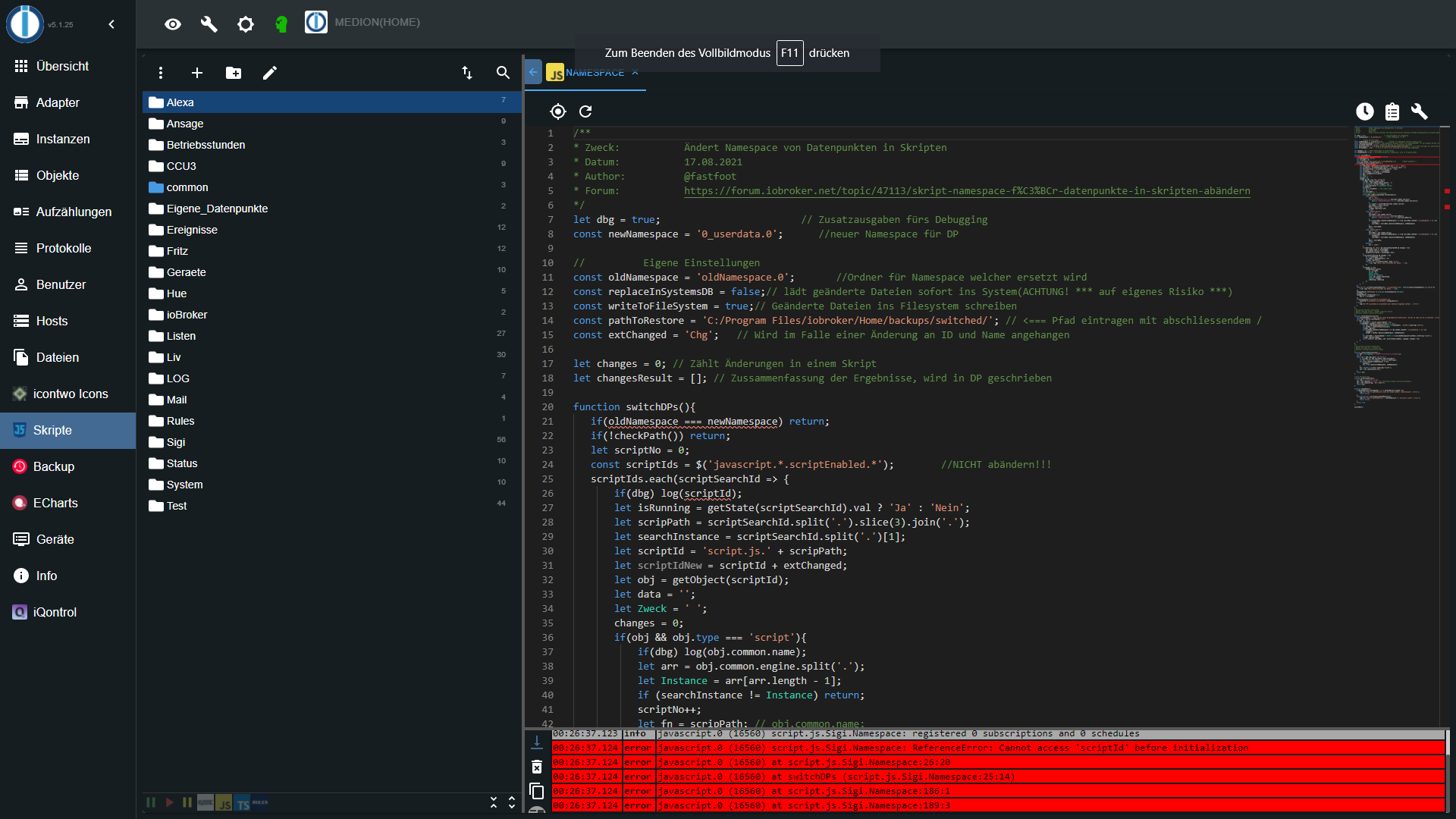The width and height of the screenshot is (1456, 819).
Task: Expand the CCU3 folder
Action: point(331,166)
